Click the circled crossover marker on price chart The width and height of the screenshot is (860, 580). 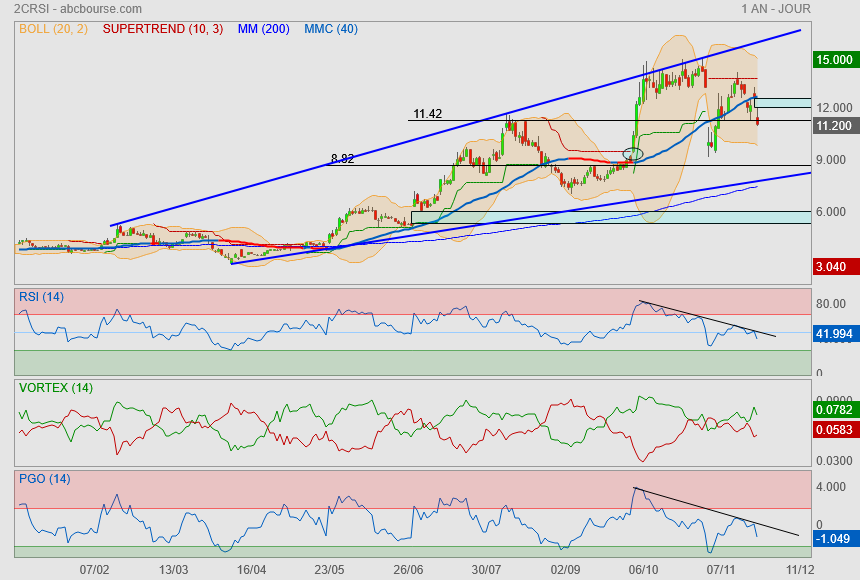[x=632, y=154]
